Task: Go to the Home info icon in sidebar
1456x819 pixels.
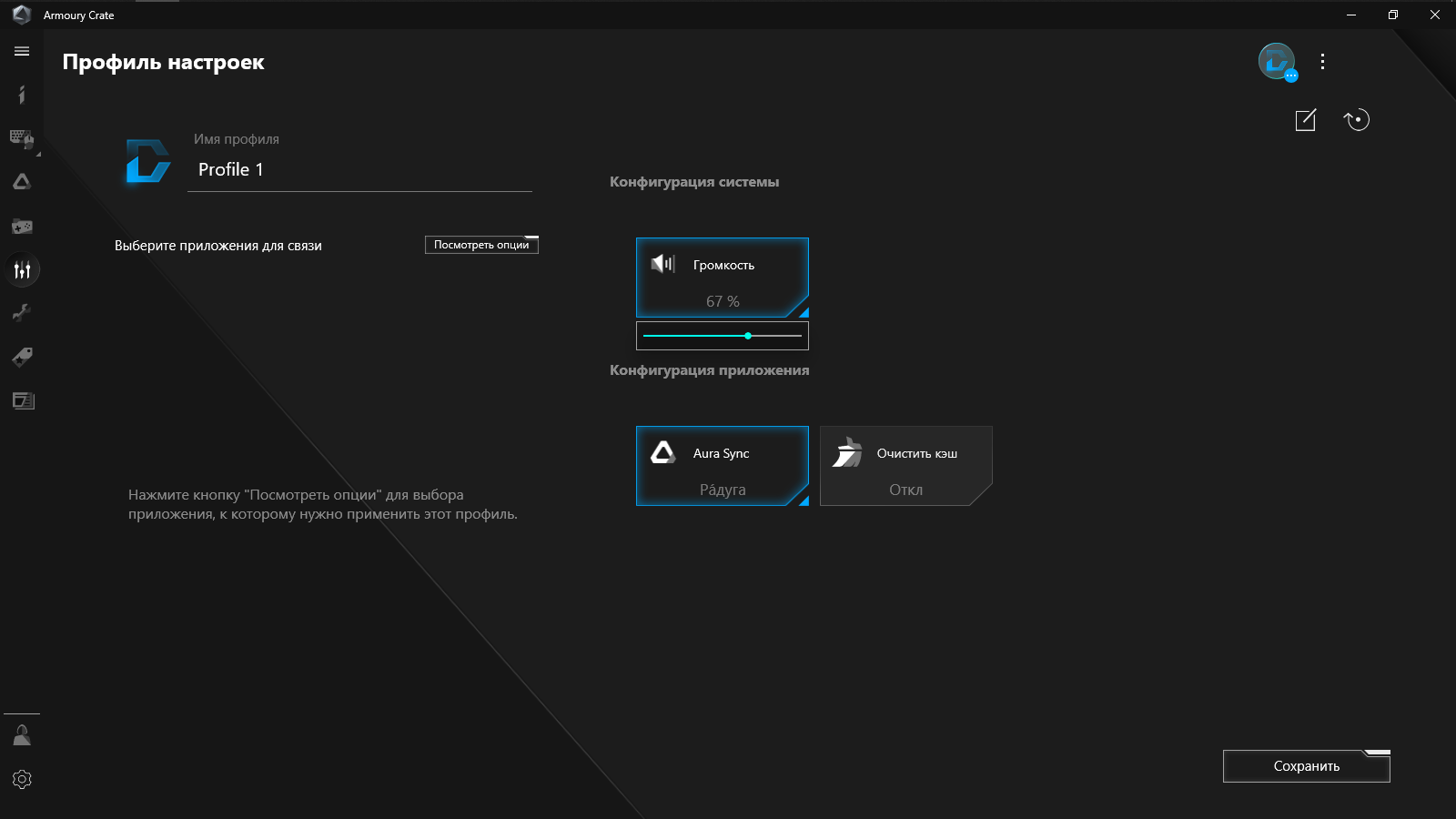Action: pyautogui.click(x=22, y=95)
